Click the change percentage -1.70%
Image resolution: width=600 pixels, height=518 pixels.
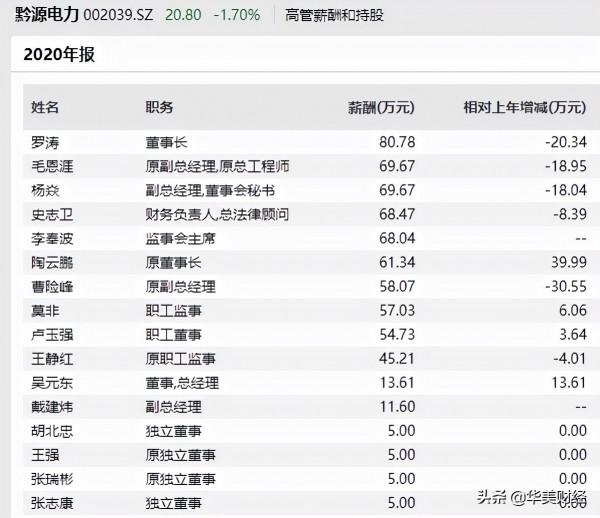[237, 15]
